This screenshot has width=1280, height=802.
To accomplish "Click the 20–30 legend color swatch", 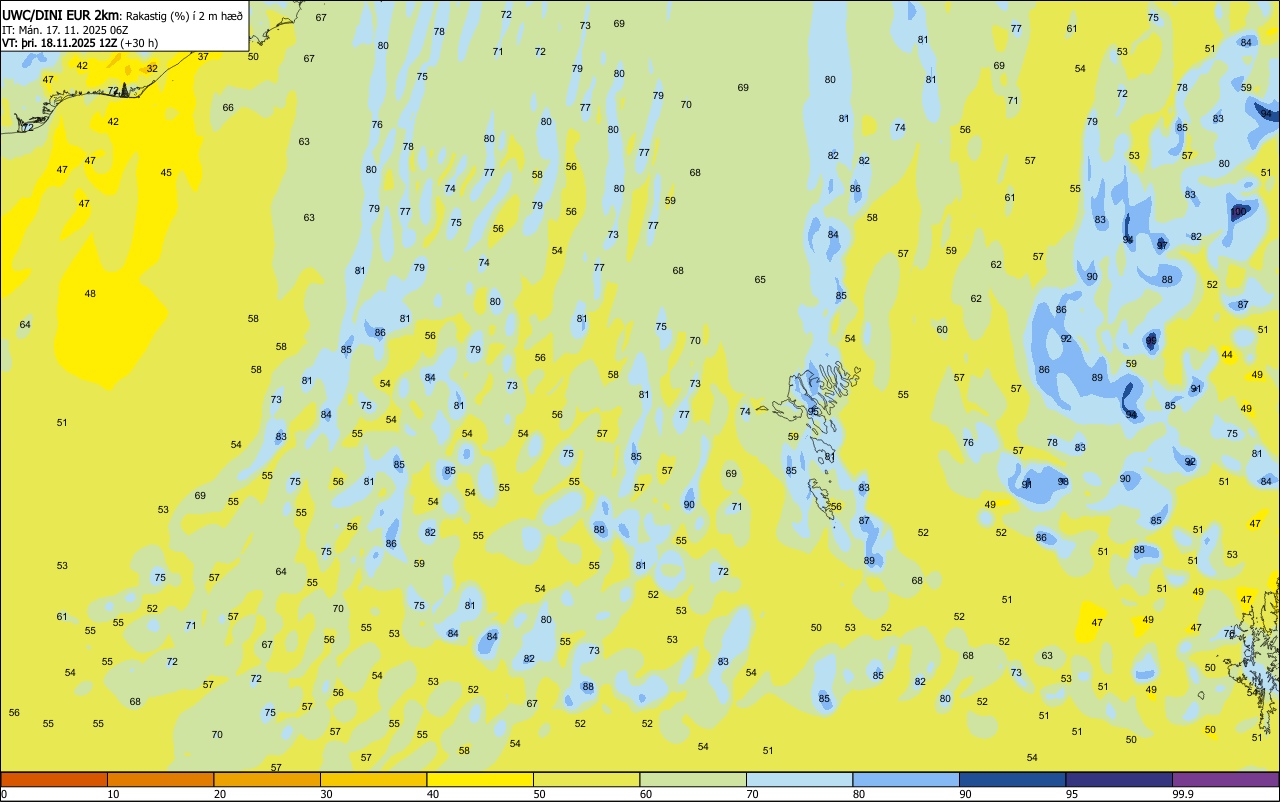I will pos(267,779).
